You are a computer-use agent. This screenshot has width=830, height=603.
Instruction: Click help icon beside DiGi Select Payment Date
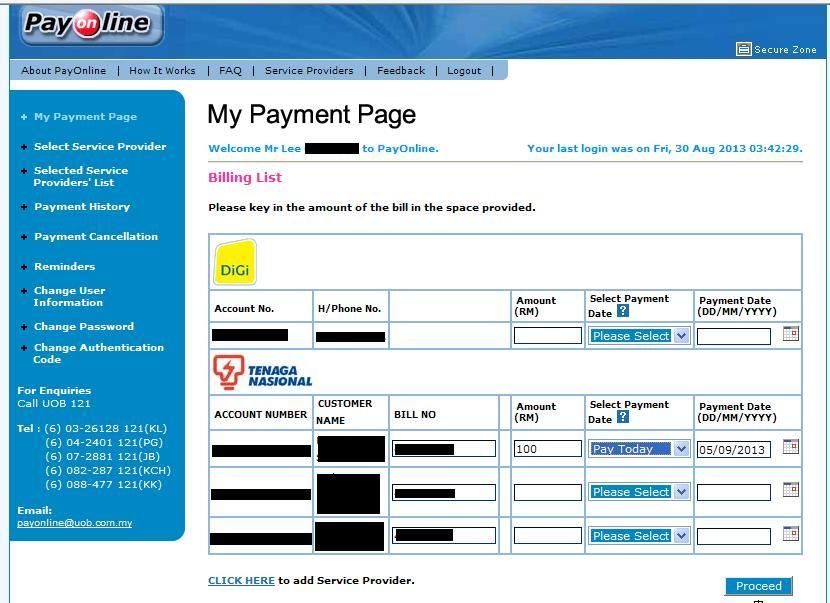coord(623,312)
